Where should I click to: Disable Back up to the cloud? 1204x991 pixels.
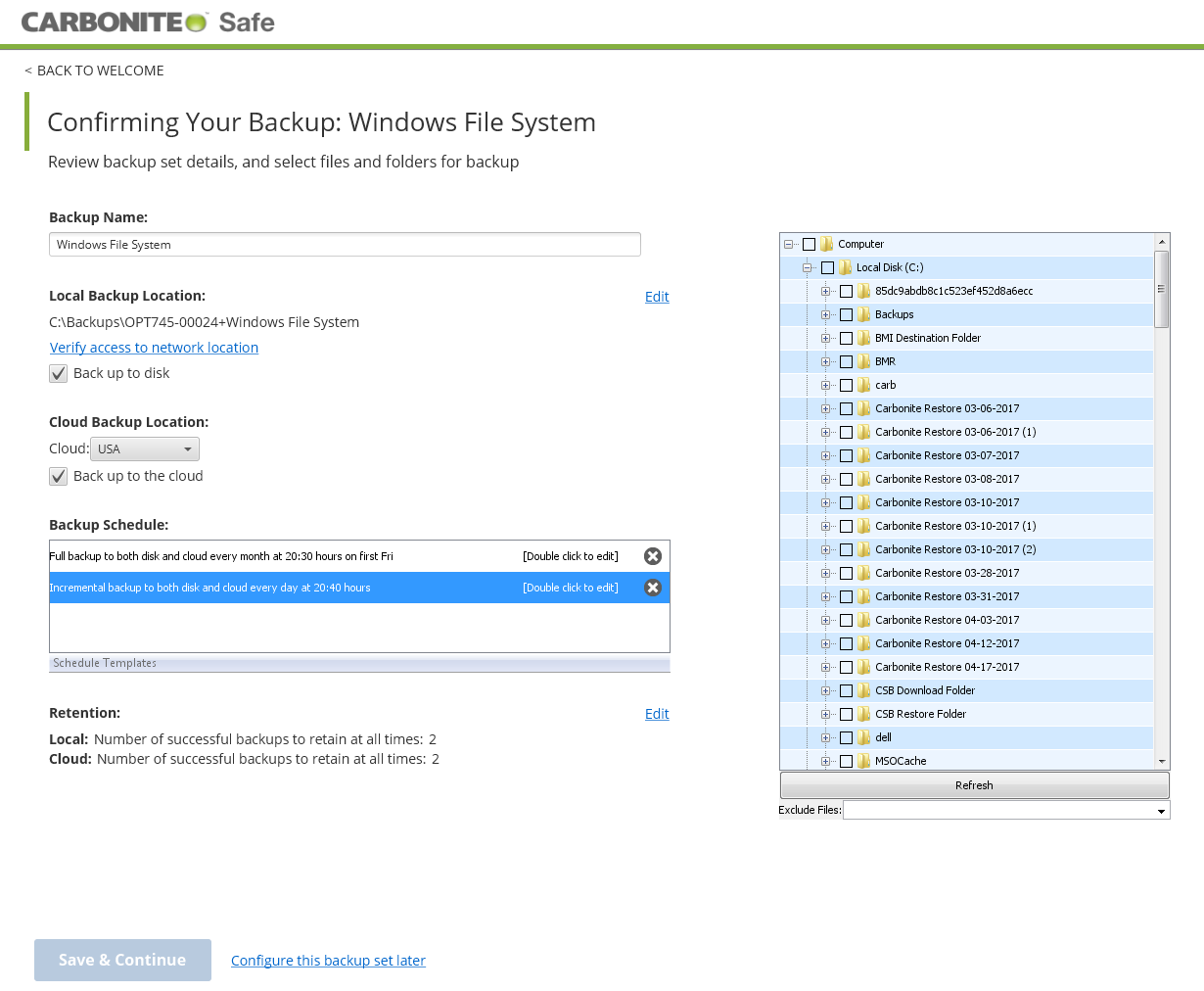pyautogui.click(x=58, y=476)
